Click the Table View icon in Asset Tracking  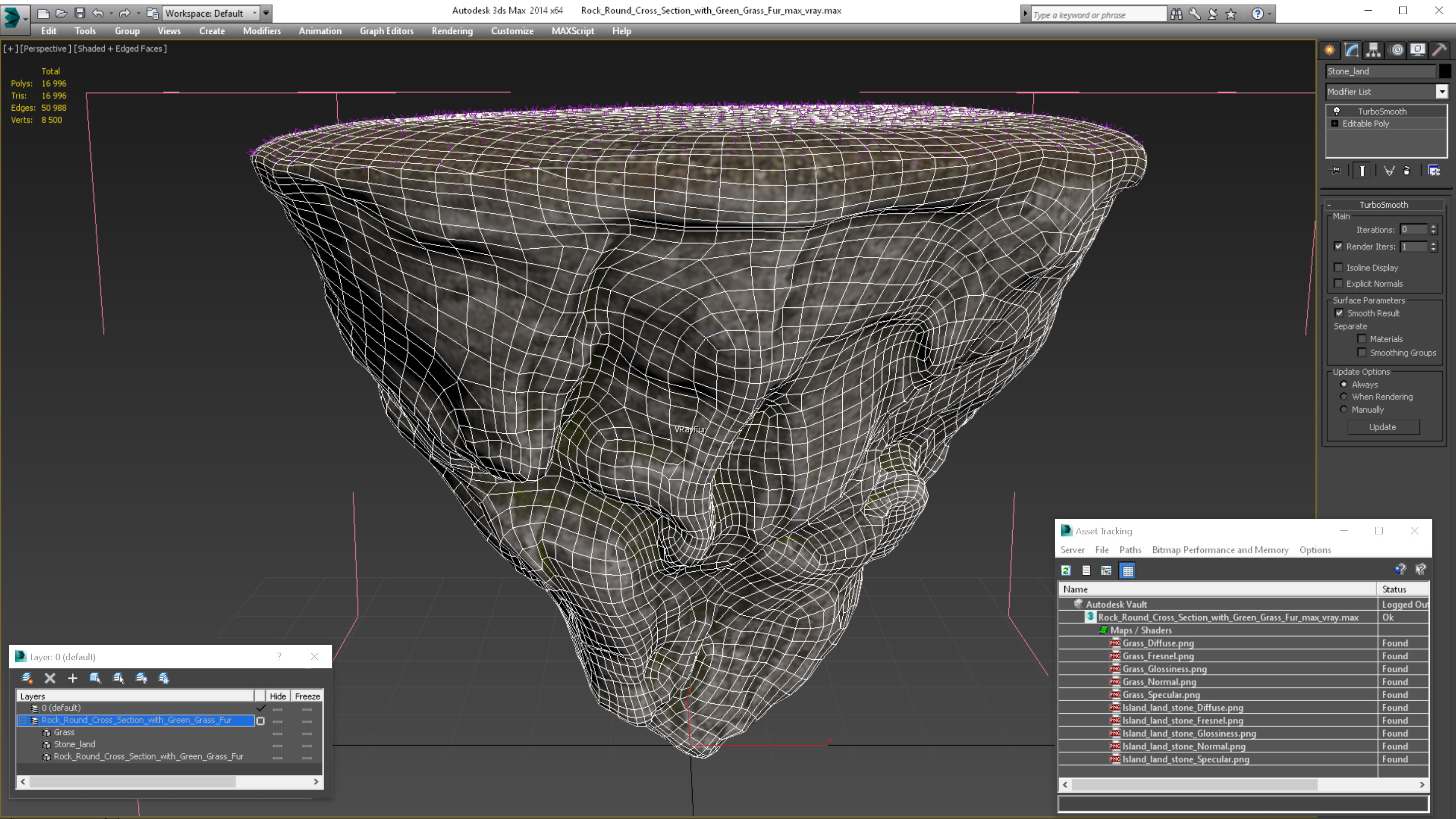[1127, 570]
